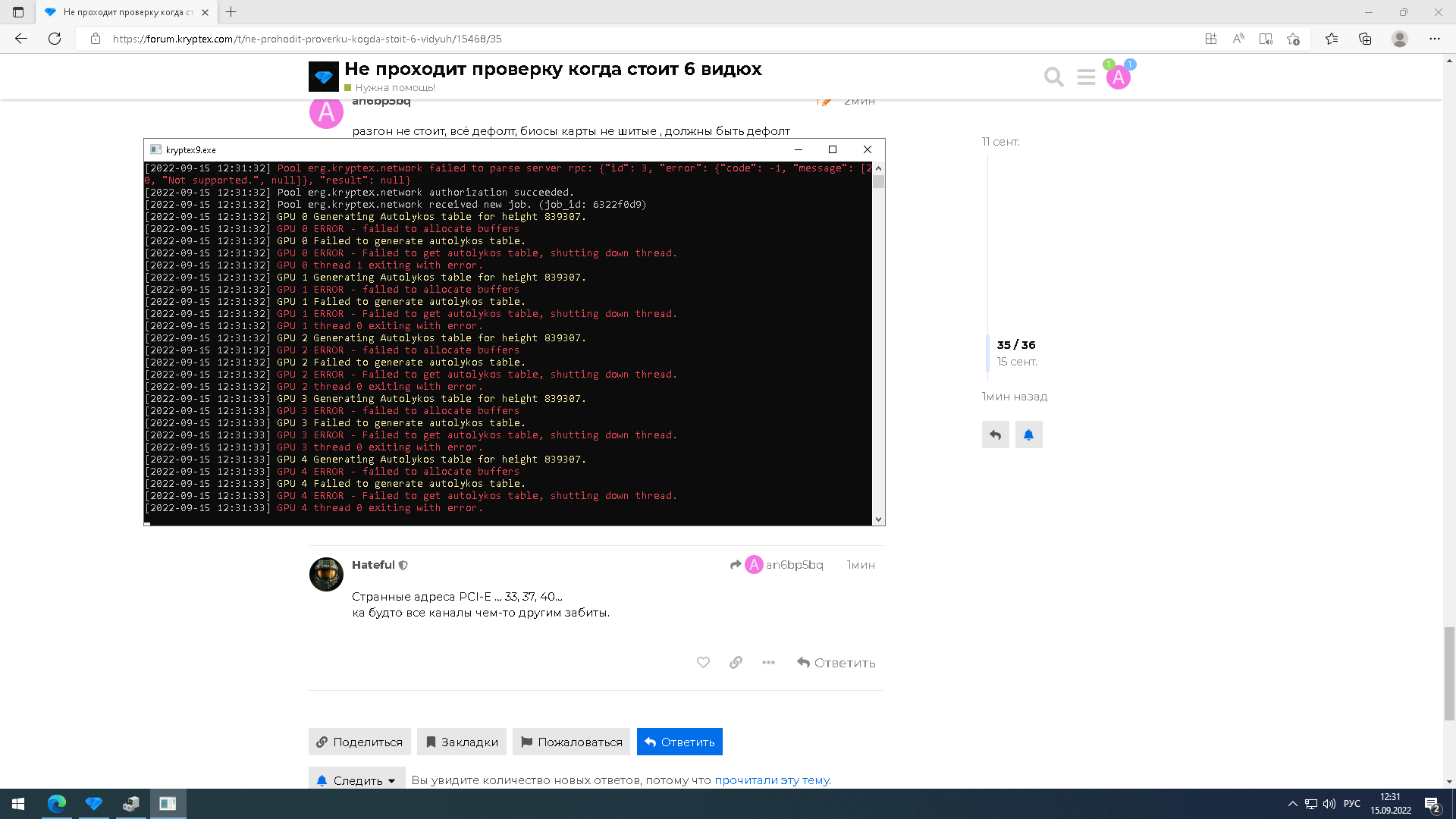Add this page to favorites
The width and height of the screenshot is (1456, 819).
click(x=1294, y=39)
